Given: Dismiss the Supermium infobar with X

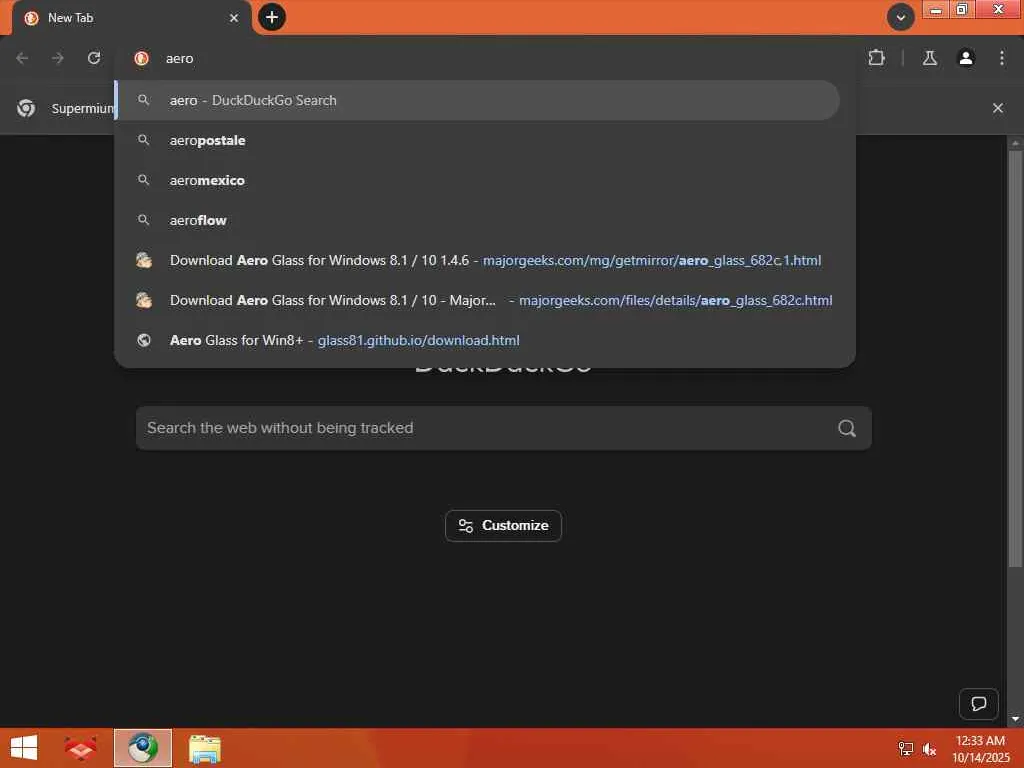Looking at the screenshot, I should (997, 108).
